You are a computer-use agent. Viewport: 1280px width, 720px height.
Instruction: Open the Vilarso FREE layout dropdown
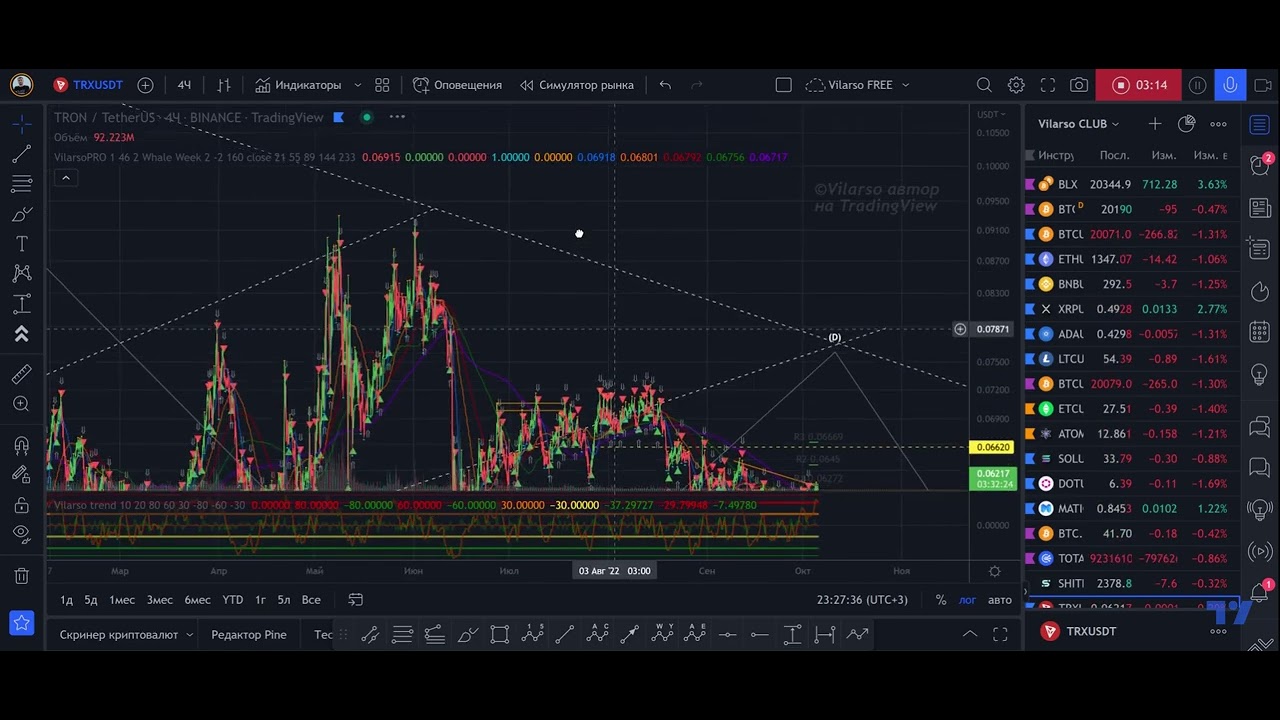click(x=858, y=85)
